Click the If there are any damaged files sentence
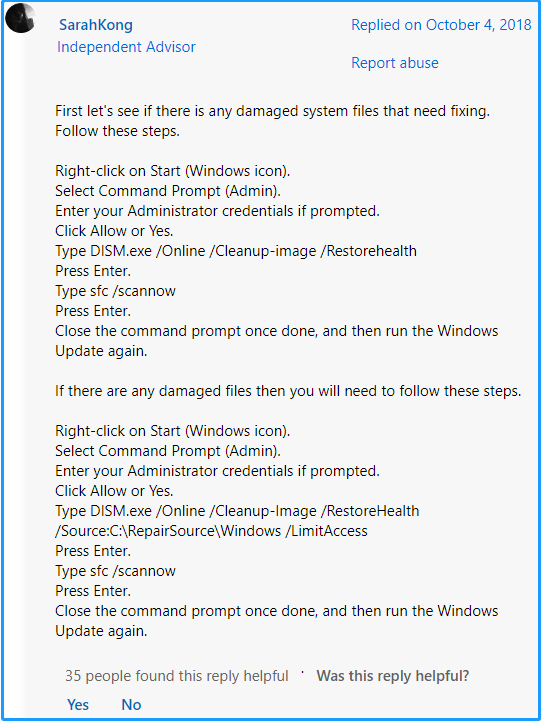Image resolution: width=542 pixels, height=722 pixels. tap(288, 391)
